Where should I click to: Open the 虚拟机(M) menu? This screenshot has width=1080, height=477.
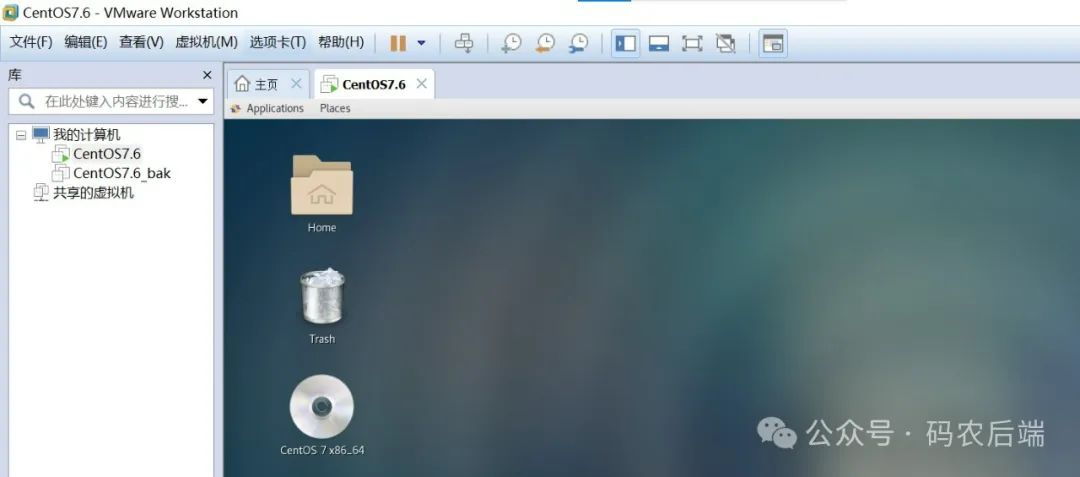206,42
